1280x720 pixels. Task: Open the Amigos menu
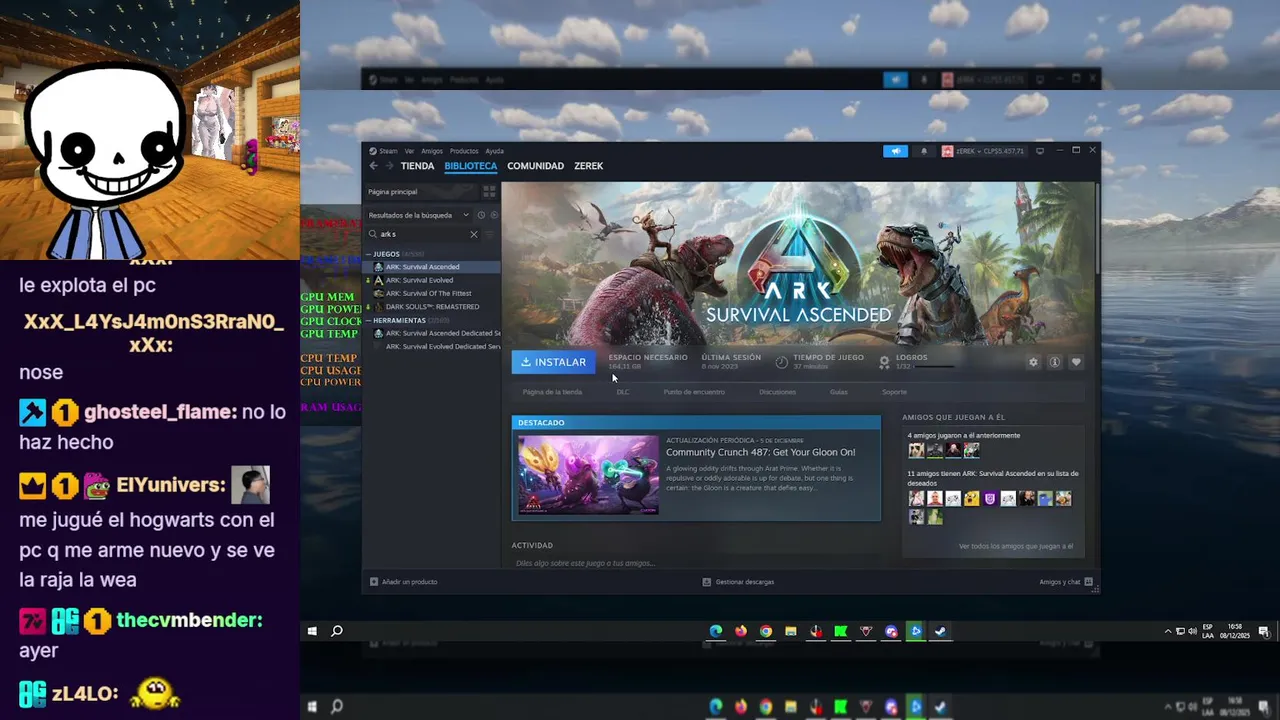click(432, 151)
